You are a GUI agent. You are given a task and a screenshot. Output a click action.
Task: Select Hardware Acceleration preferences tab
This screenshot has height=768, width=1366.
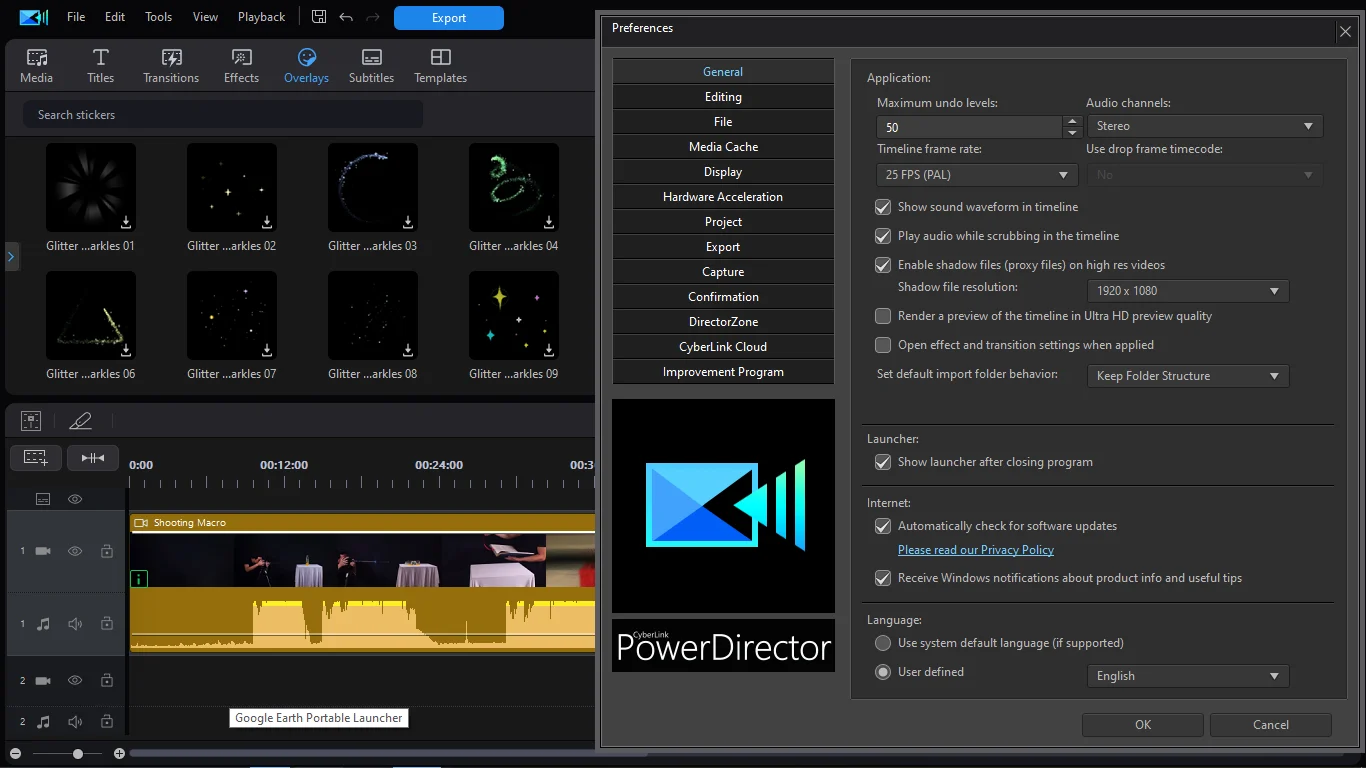coord(723,197)
